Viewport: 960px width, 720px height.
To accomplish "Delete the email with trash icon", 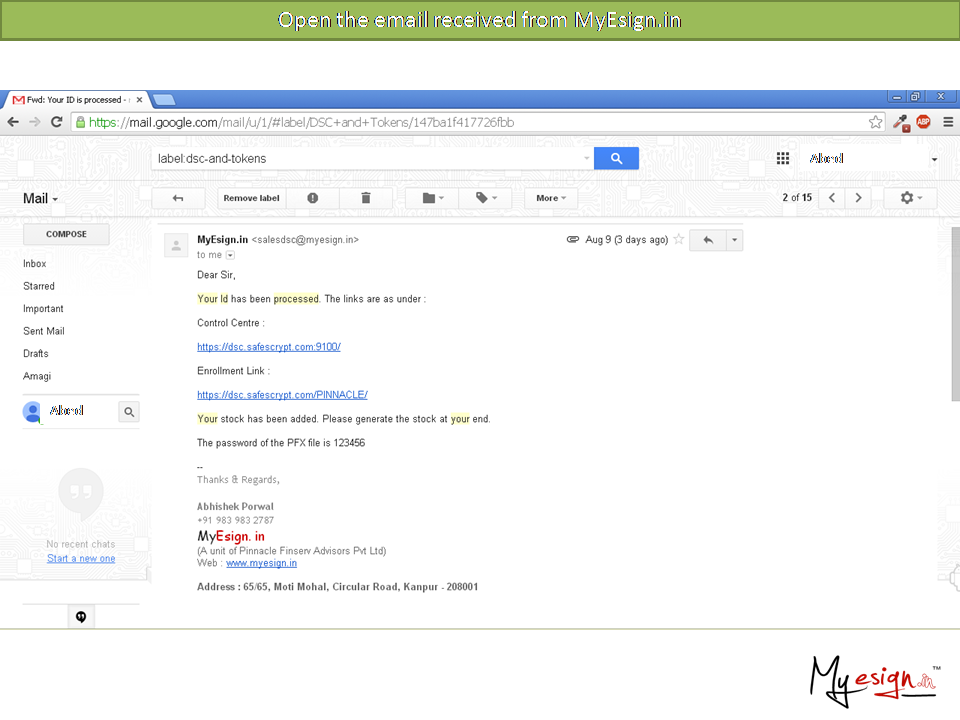I will click(x=366, y=198).
